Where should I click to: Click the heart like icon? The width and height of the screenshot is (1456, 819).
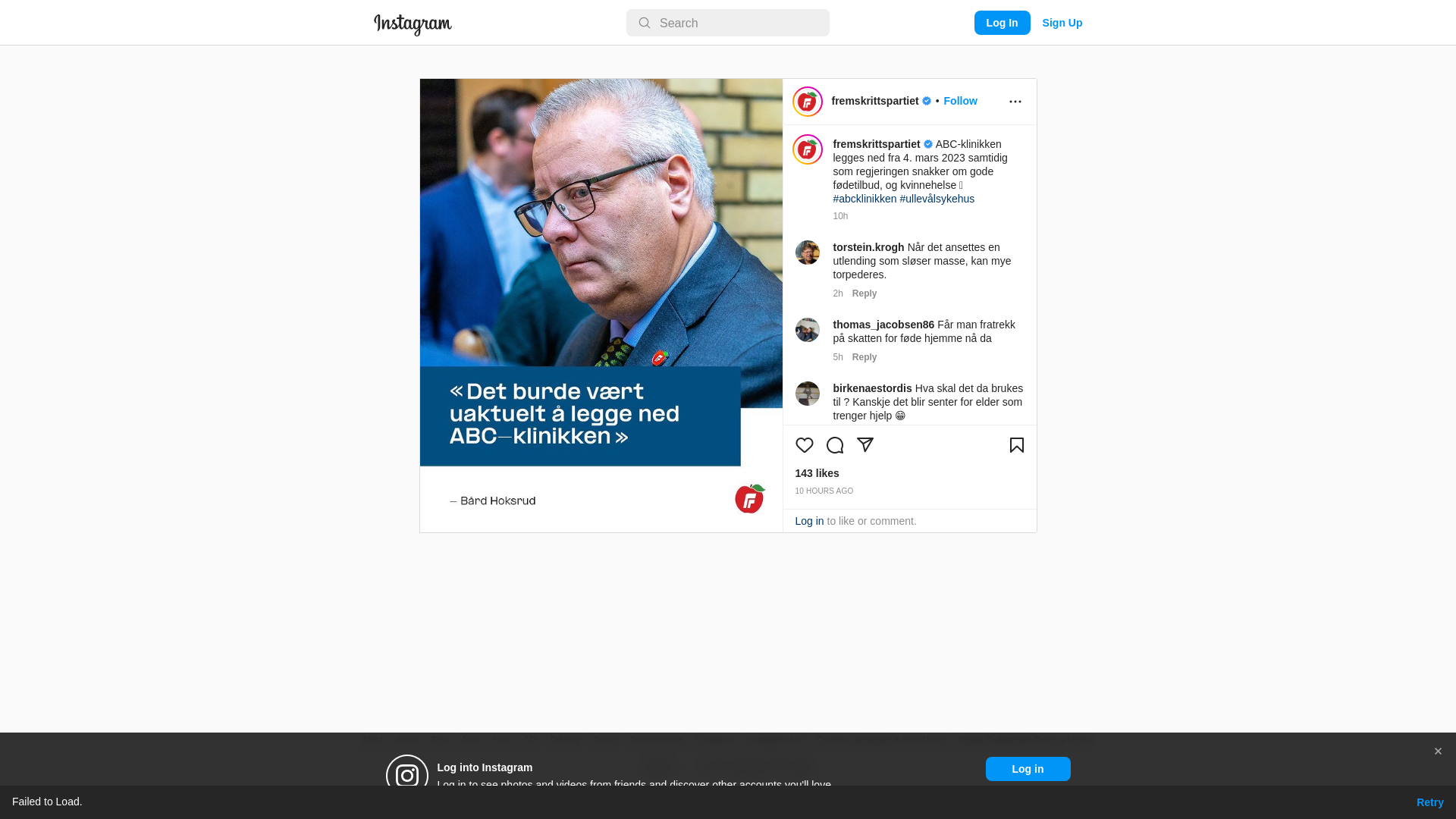(804, 445)
